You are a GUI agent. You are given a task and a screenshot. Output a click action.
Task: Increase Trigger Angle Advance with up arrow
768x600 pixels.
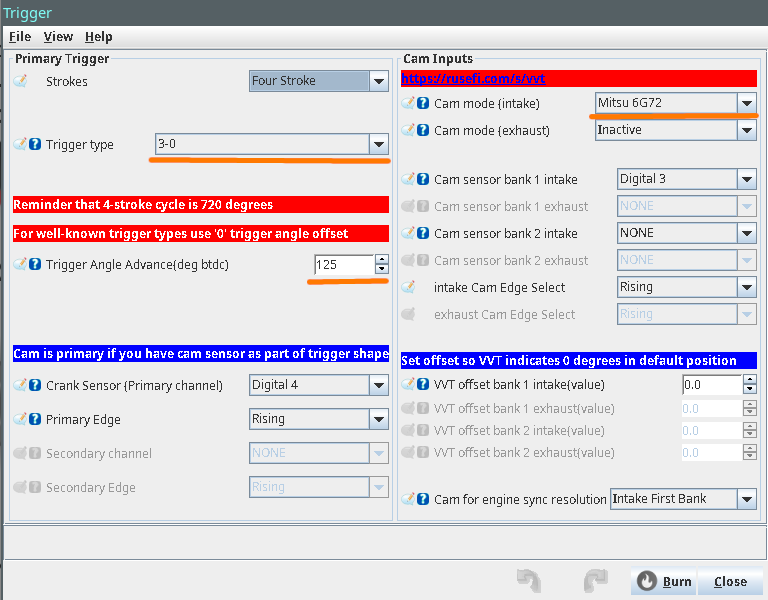click(x=381, y=260)
